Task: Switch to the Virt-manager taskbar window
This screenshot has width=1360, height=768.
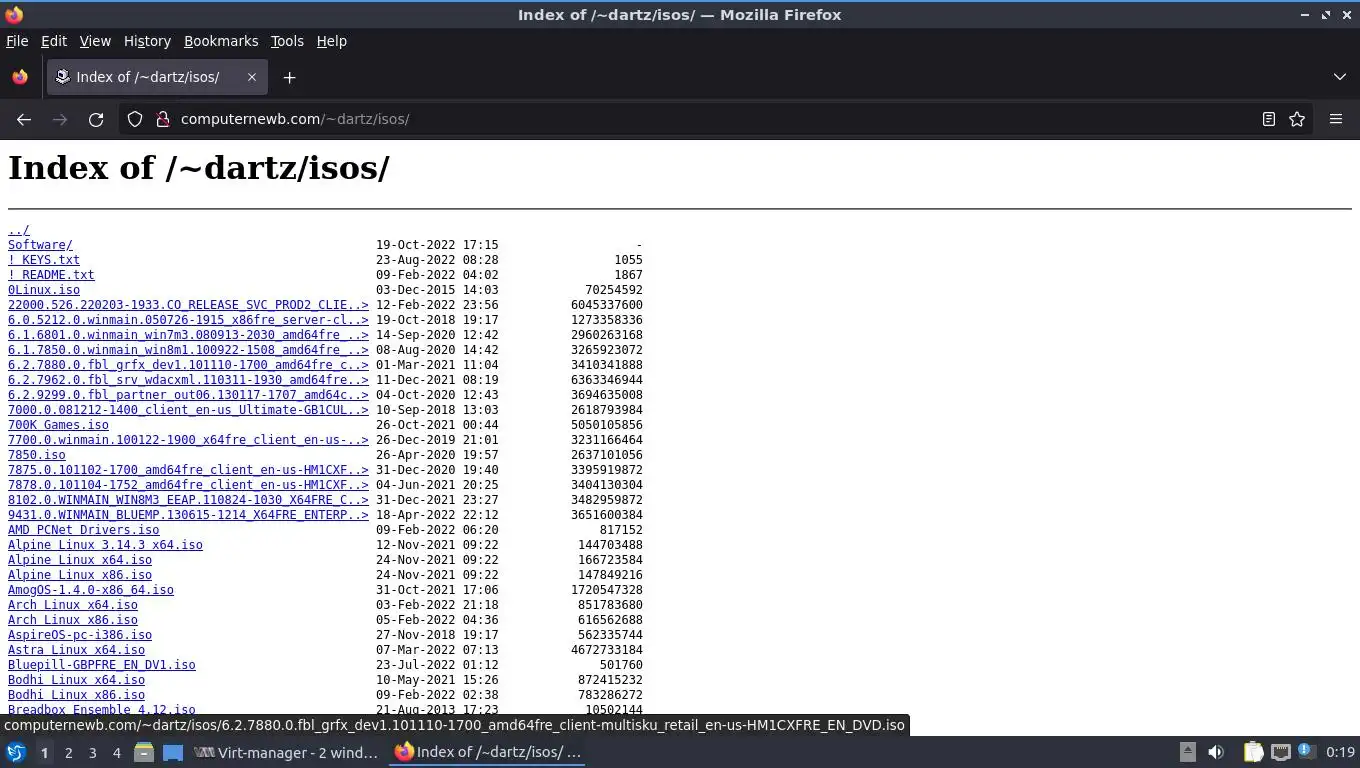Action: pos(286,752)
